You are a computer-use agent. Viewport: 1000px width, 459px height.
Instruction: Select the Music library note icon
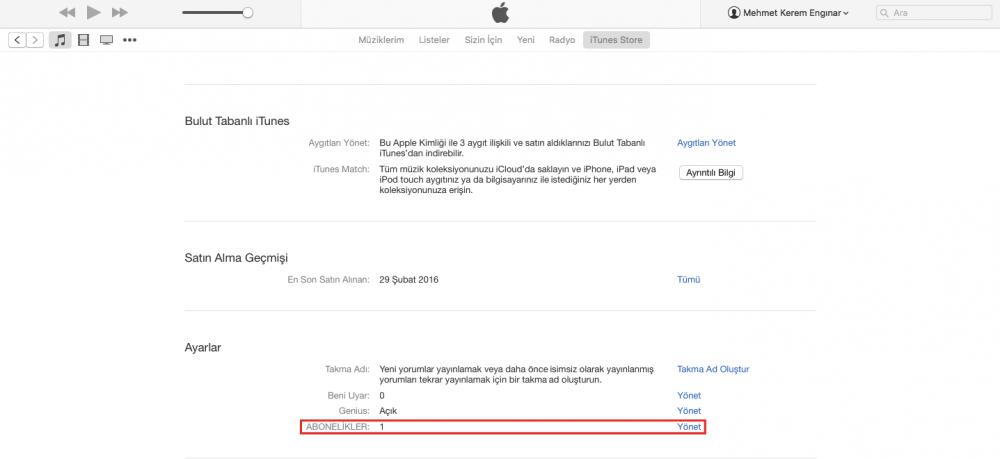(60, 40)
